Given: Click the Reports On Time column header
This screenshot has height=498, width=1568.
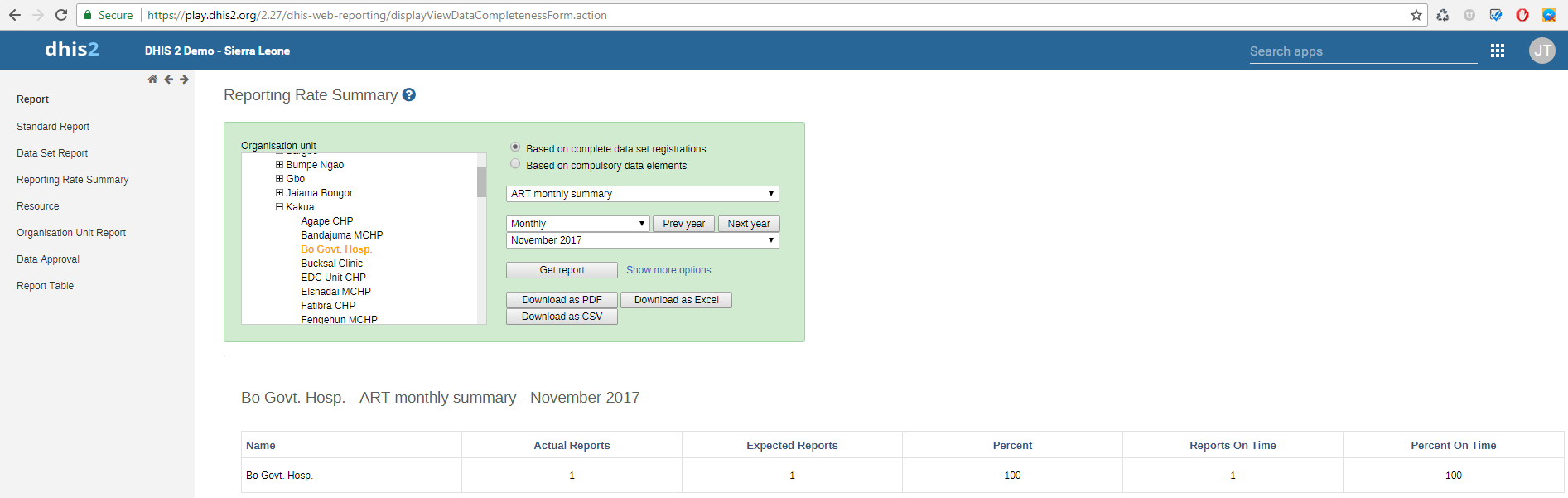Looking at the screenshot, I should [1233, 445].
